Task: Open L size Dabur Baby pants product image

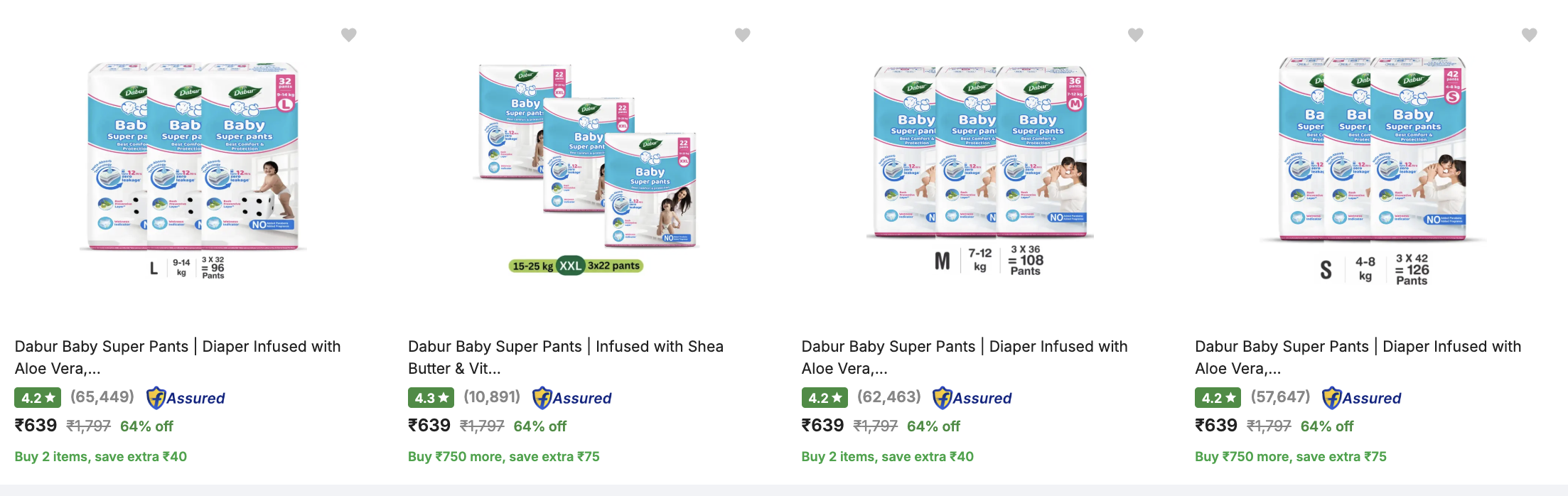Action: pos(193,167)
